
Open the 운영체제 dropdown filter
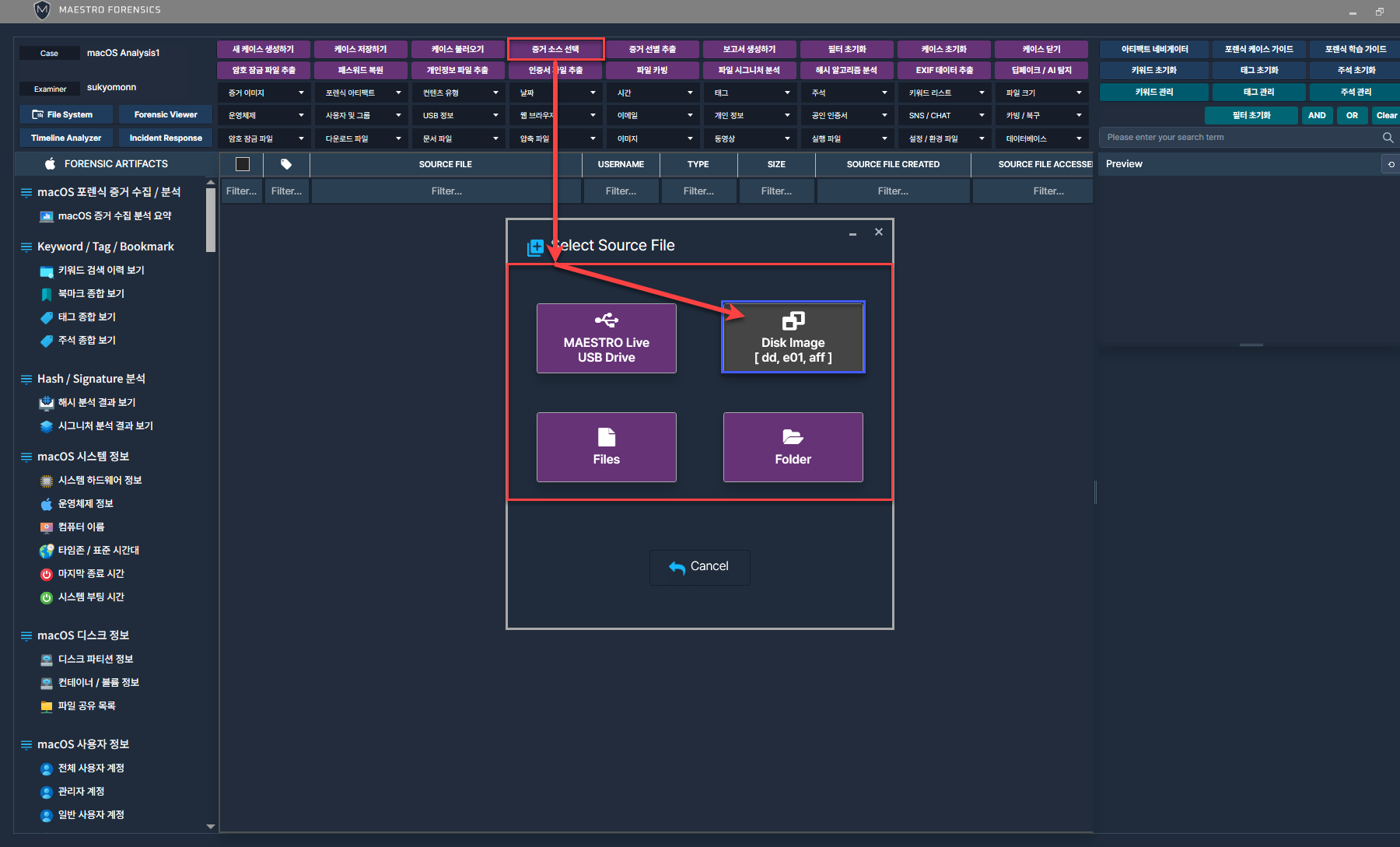point(264,115)
